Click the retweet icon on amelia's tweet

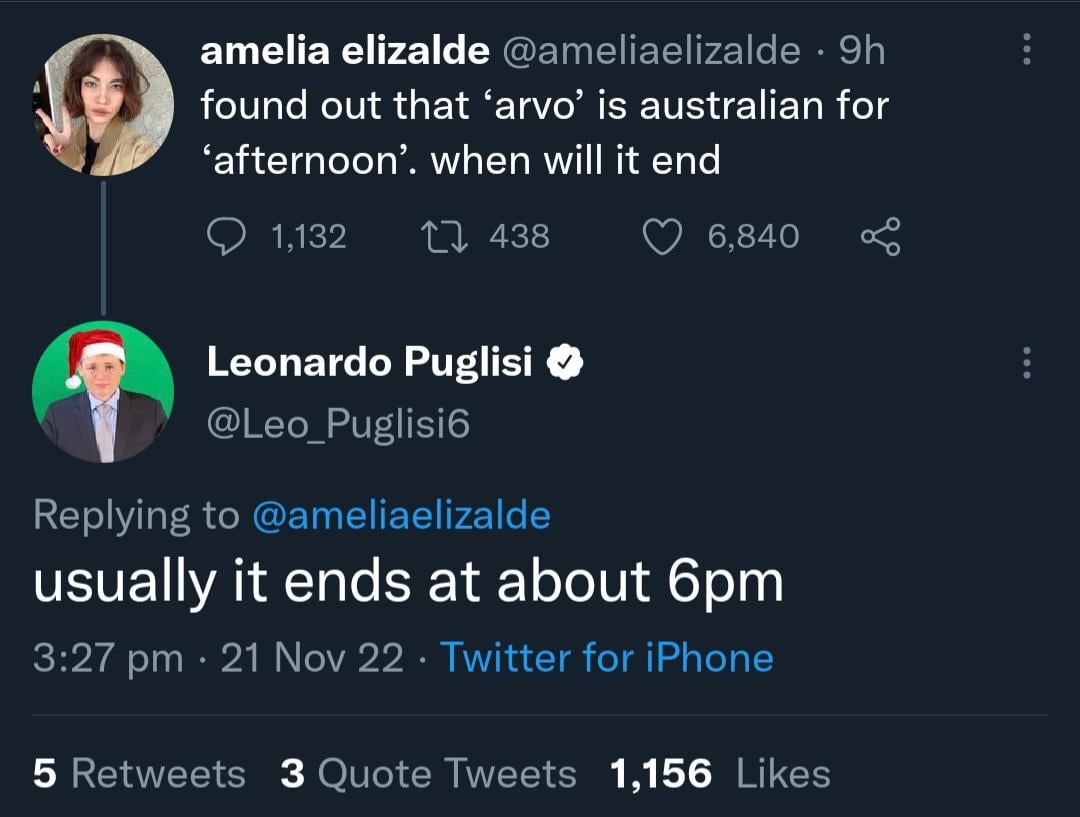[x=436, y=237]
